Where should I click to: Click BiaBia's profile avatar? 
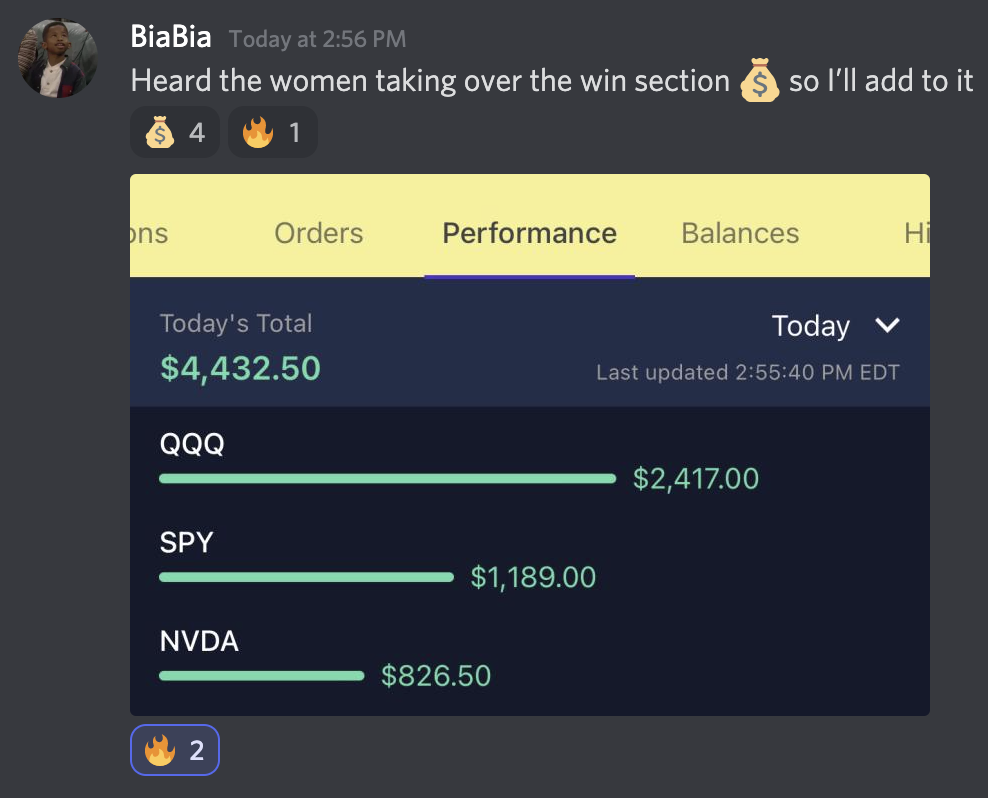(x=59, y=57)
